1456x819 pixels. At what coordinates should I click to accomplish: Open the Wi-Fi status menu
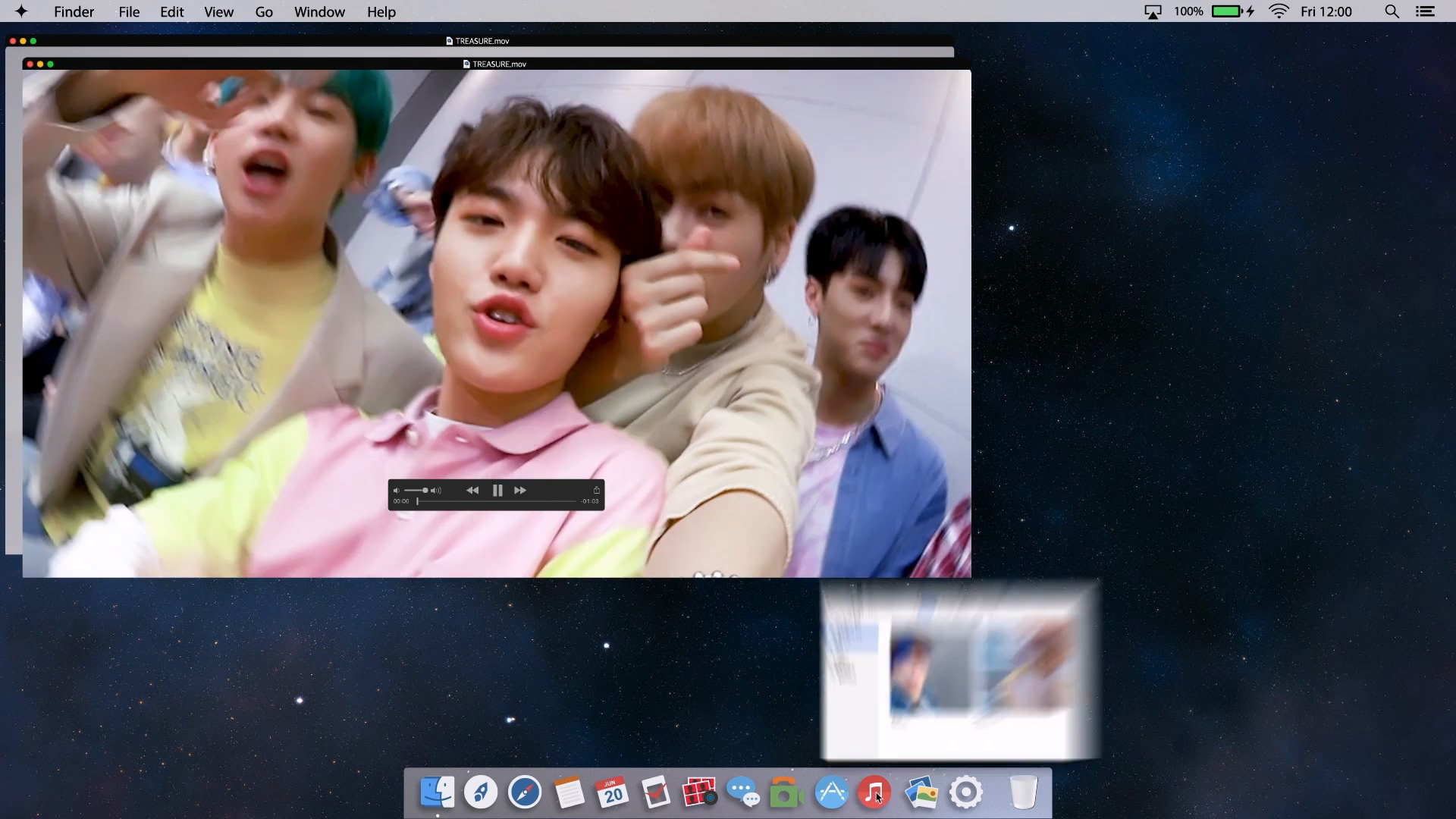pyautogui.click(x=1279, y=11)
